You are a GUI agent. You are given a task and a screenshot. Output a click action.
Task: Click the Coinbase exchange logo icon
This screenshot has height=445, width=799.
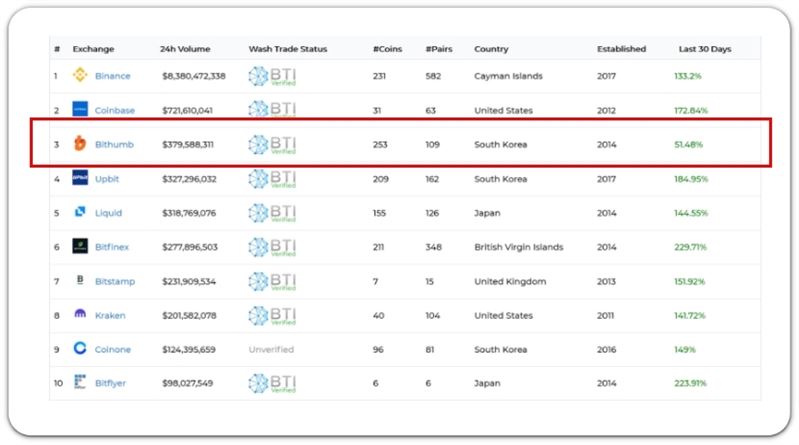point(80,109)
